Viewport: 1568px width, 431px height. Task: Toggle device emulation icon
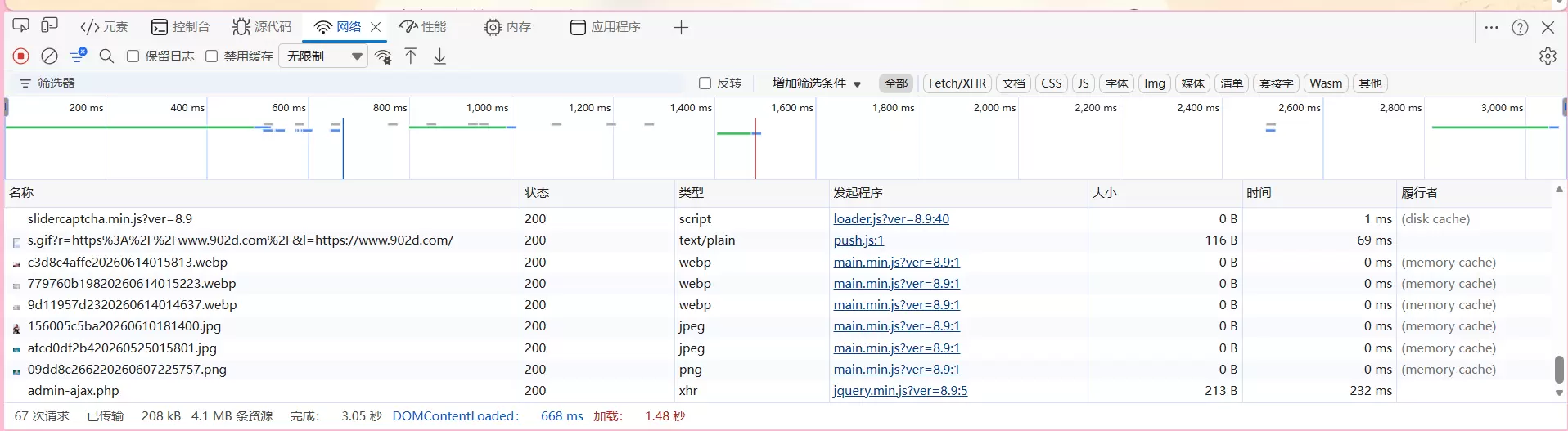(x=50, y=26)
